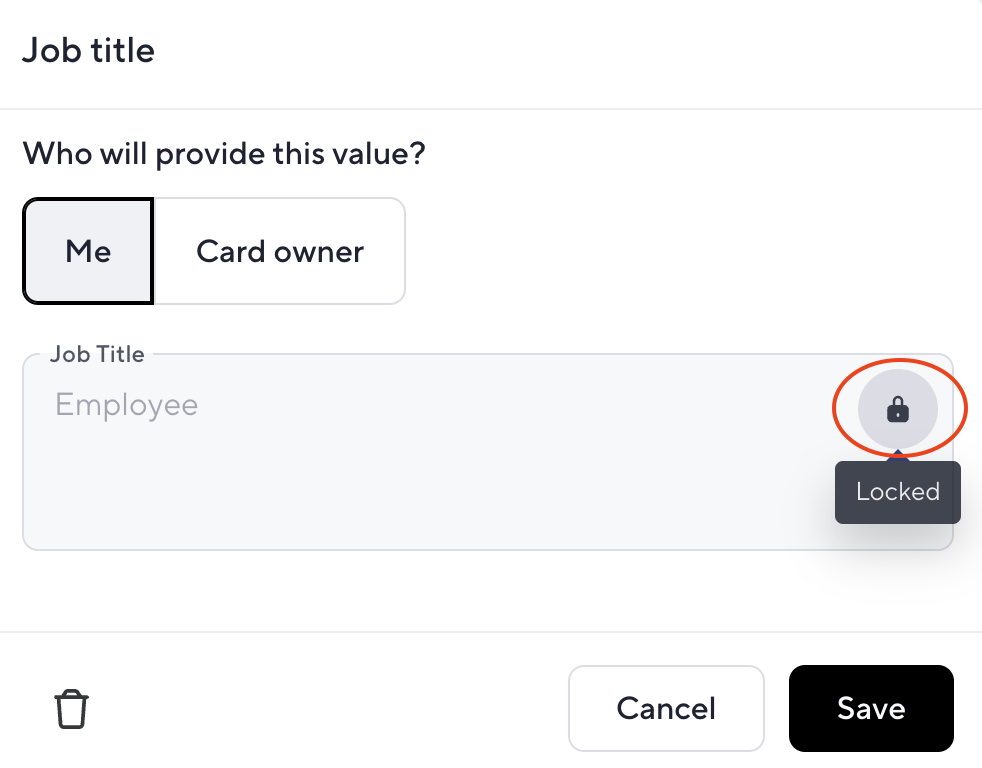The height and width of the screenshot is (768, 982).
Task: Delete this field using the trash icon
Action: pos(71,709)
